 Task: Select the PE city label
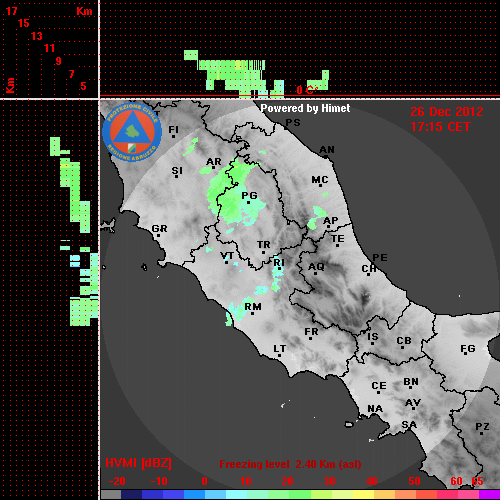(x=380, y=258)
